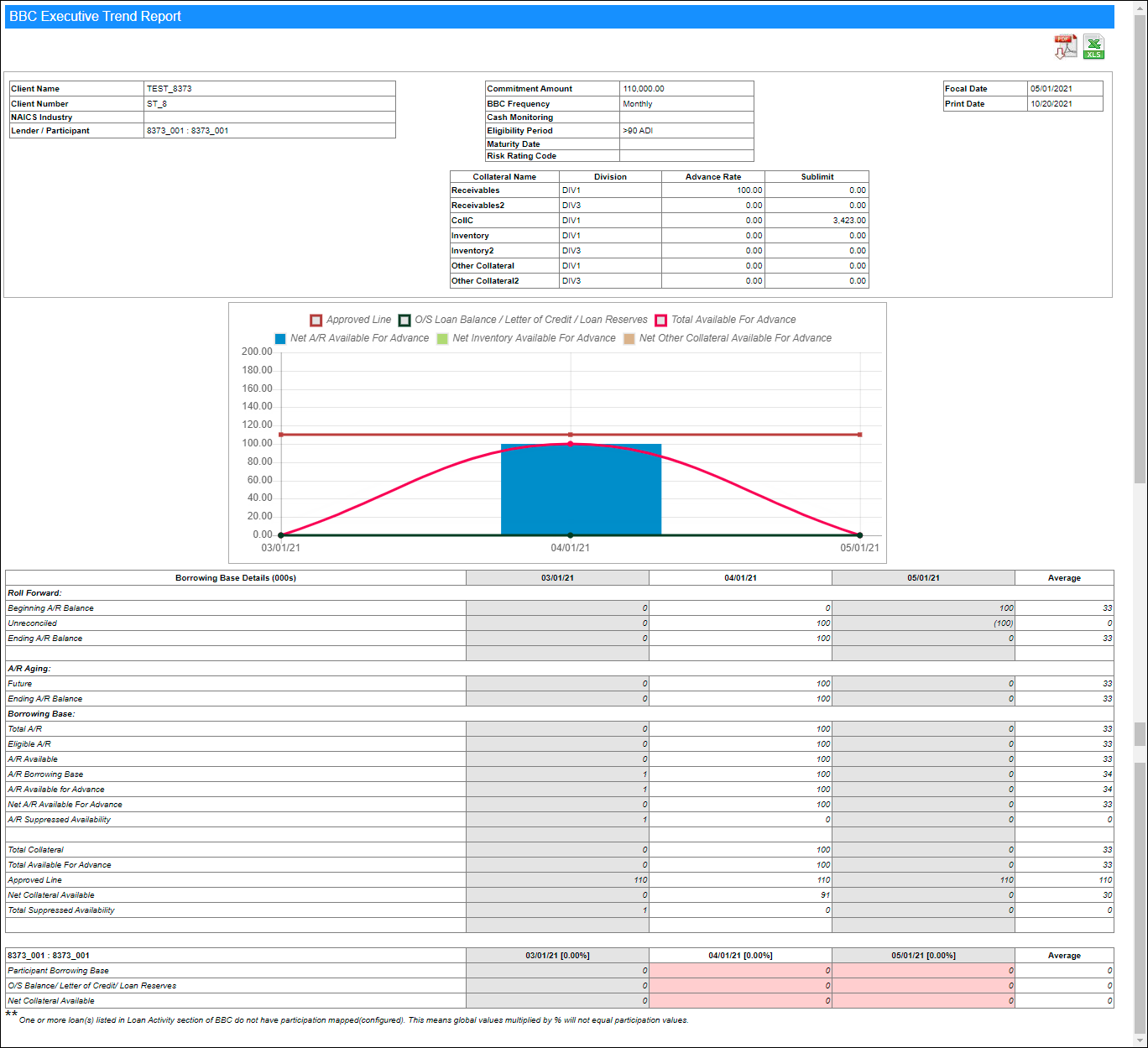Select the Approved Line point at 04/01/21
1148x1048 pixels.
point(571,435)
